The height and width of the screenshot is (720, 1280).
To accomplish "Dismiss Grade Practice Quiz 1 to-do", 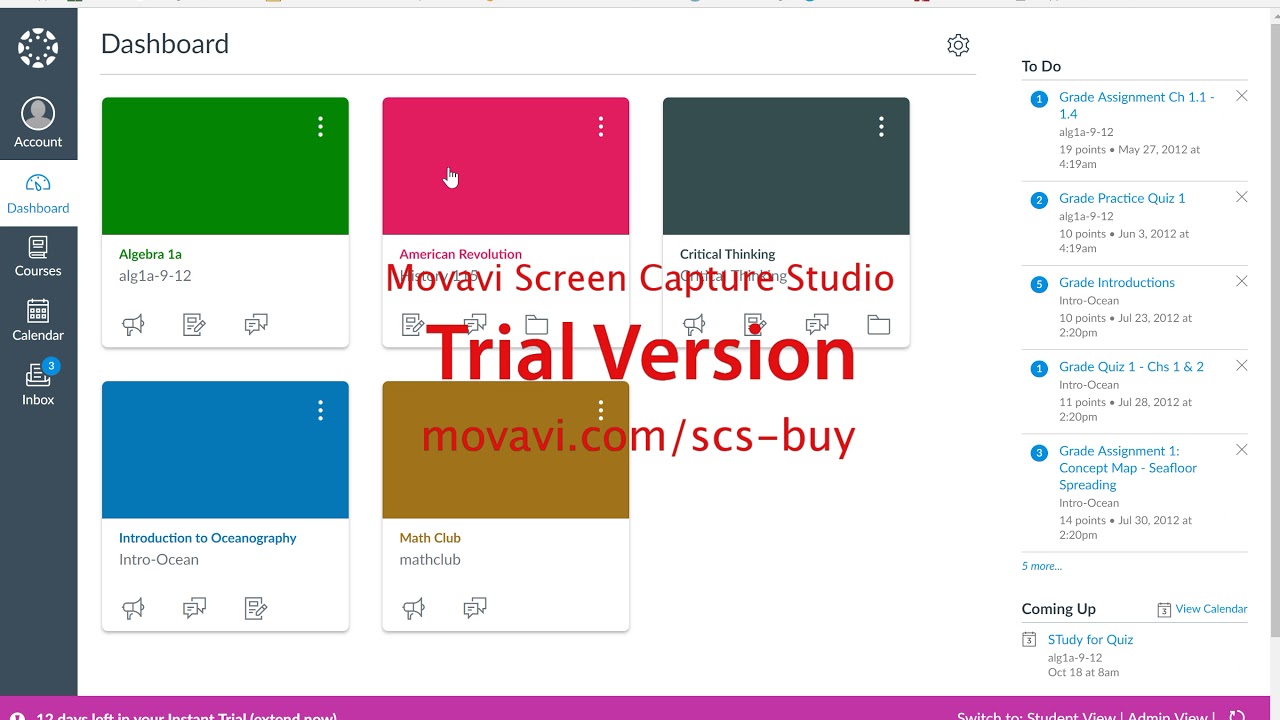I will 1241,197.
